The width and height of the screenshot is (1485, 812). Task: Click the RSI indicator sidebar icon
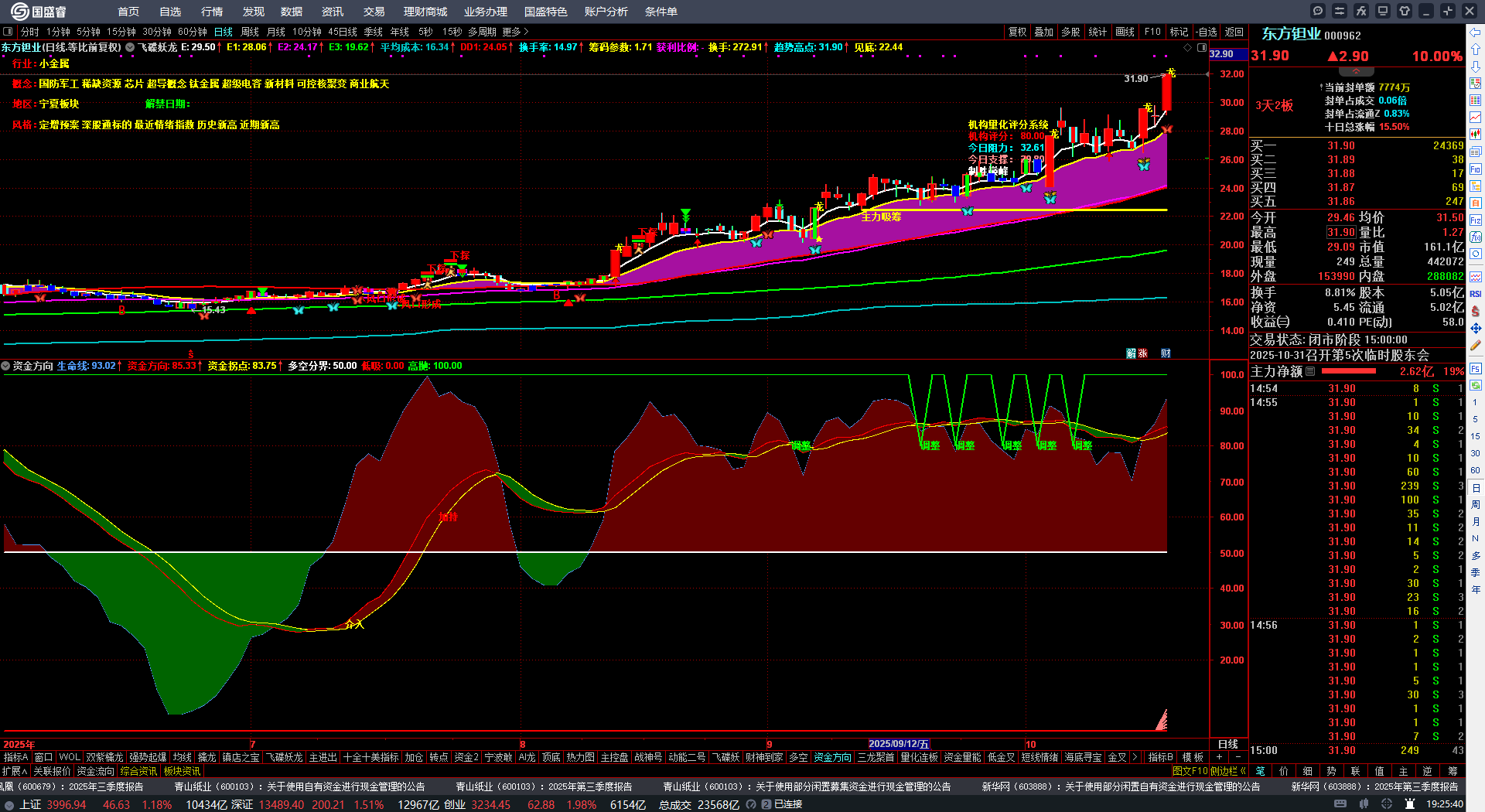click(1476, 294)
